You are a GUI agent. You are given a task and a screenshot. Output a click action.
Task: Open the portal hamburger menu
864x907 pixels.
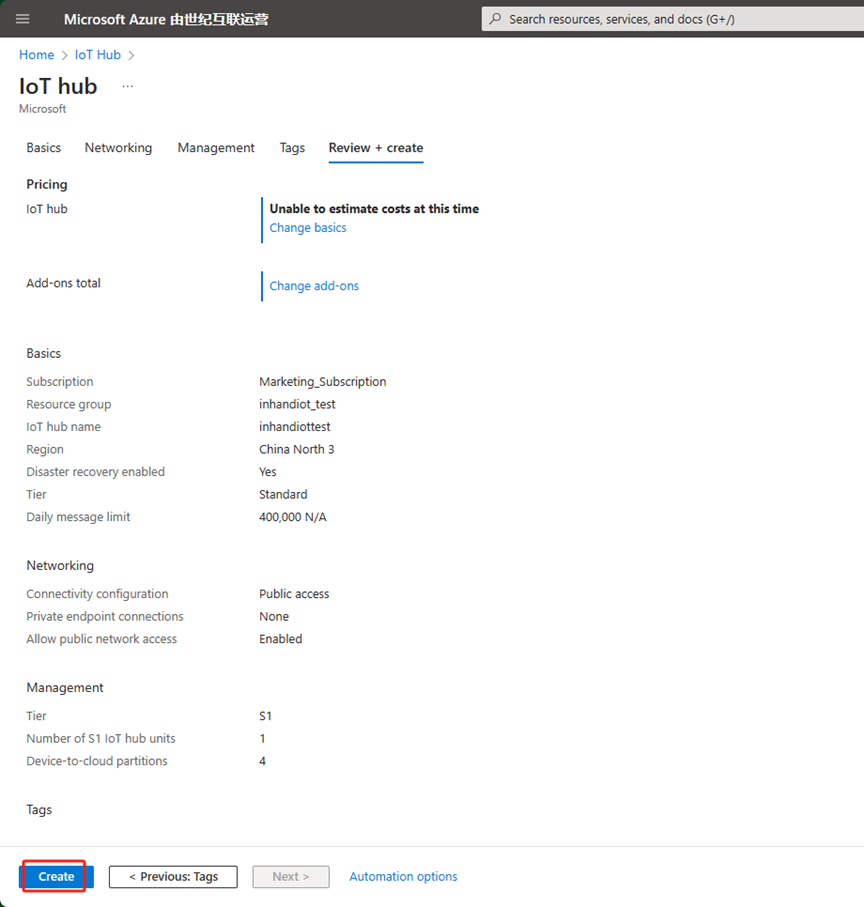tap(23, 19)
